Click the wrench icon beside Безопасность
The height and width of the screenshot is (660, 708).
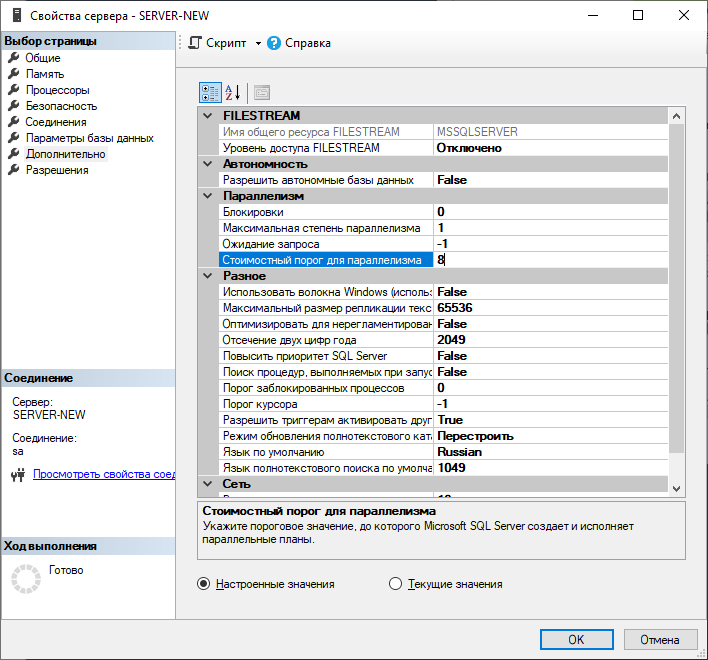[14, 106]
